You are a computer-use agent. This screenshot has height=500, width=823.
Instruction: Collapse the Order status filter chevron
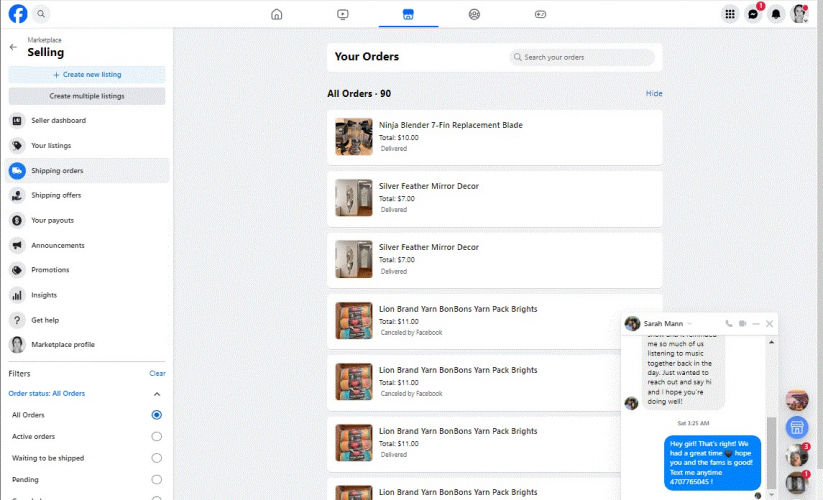[156, 393]
